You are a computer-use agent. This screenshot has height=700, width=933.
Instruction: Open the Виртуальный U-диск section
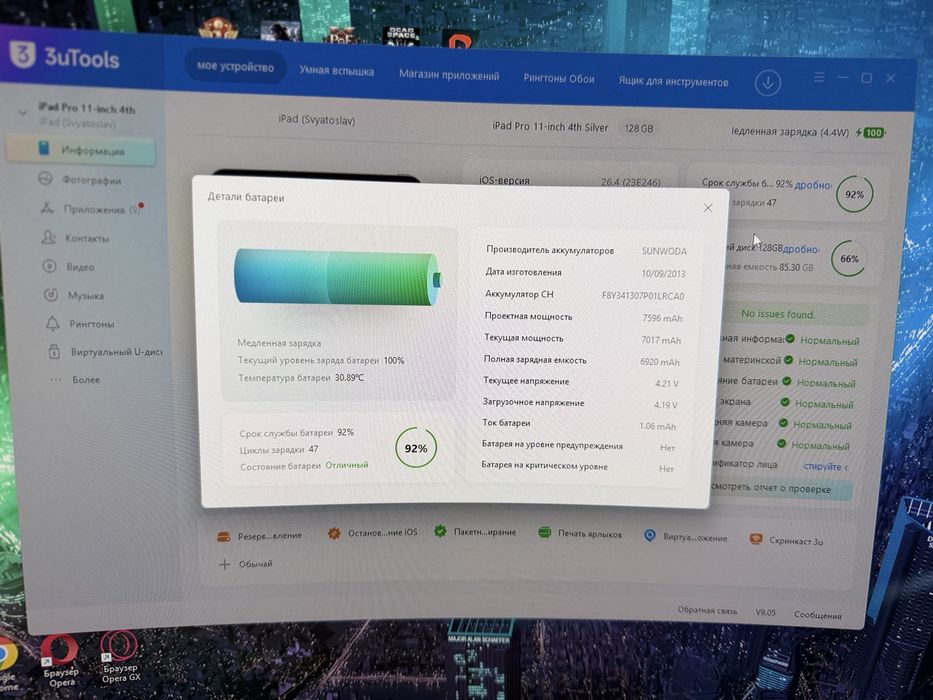coord(105,352)
